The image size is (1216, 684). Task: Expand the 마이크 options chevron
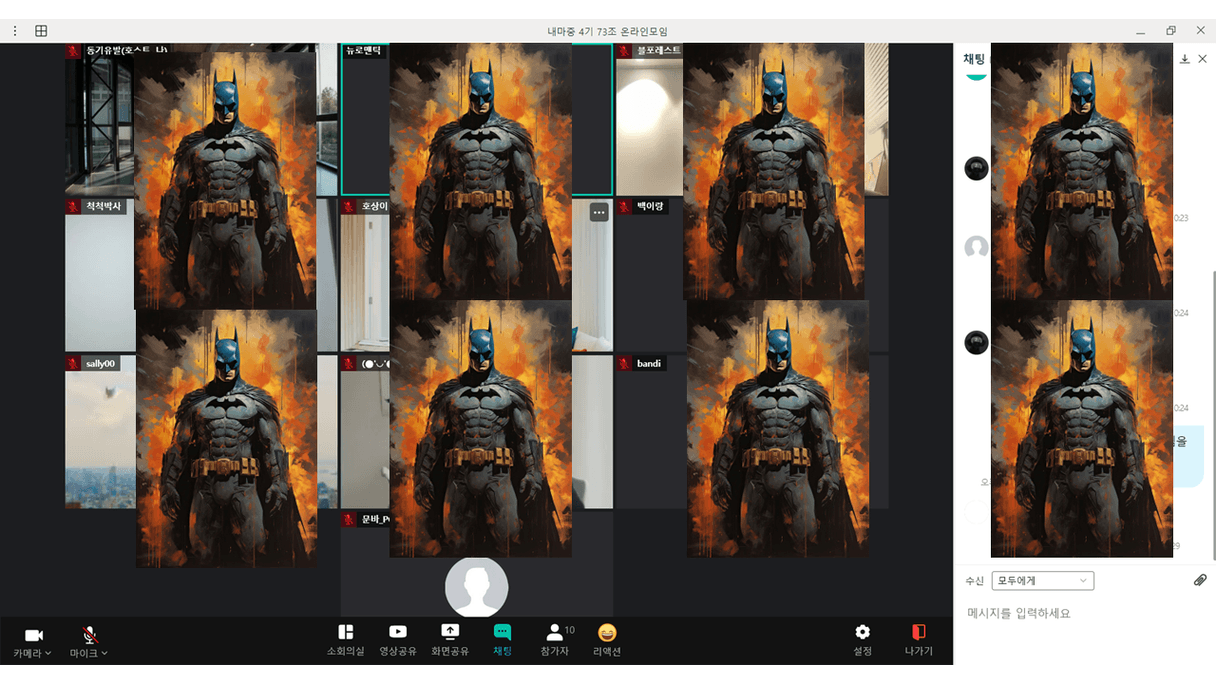[x=104, y=654]
